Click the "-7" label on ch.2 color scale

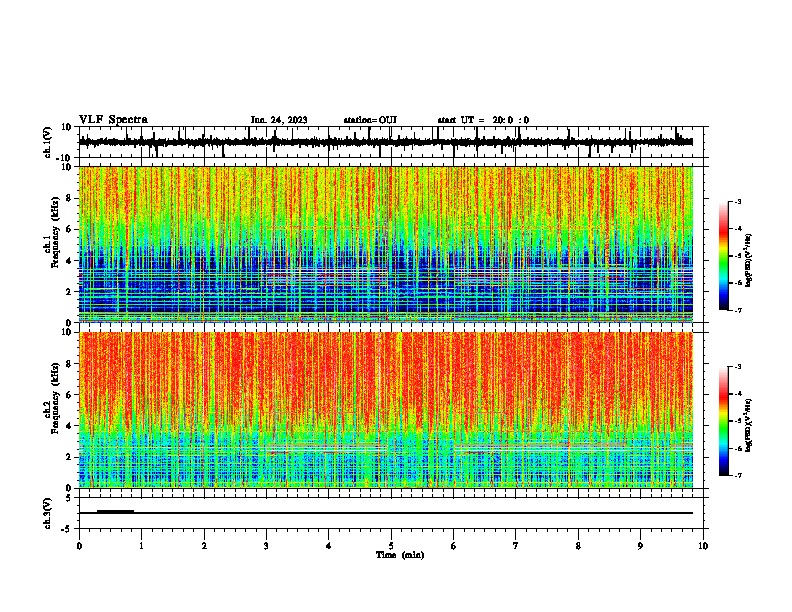pos(737,475)
